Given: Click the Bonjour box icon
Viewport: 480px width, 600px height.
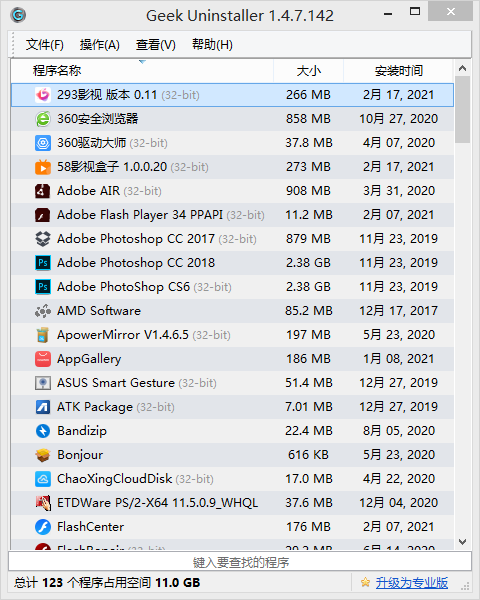Looking at the screenshot, I should 42,455.
